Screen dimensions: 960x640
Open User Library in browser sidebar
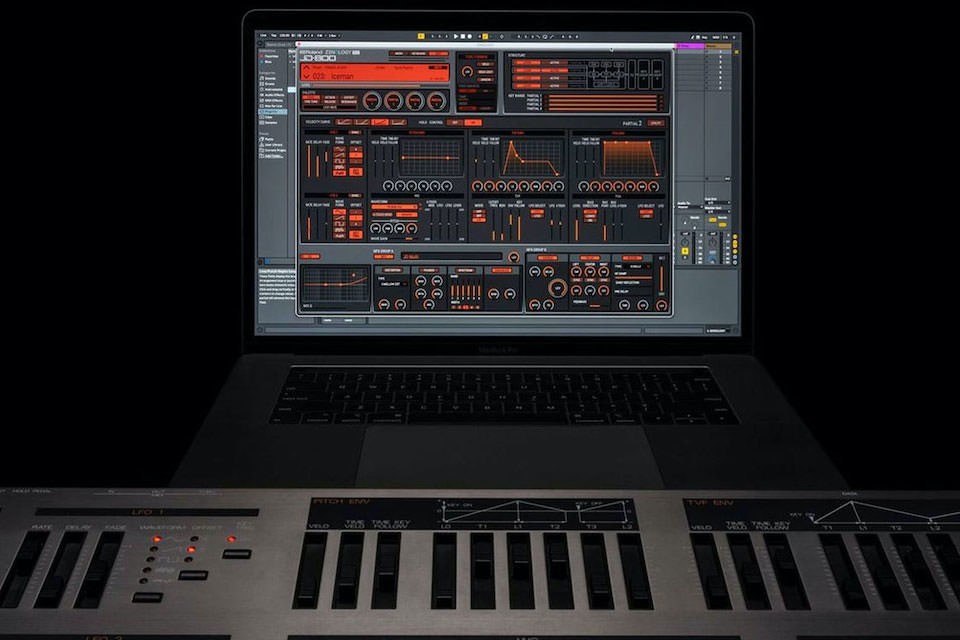coord(273,144)
